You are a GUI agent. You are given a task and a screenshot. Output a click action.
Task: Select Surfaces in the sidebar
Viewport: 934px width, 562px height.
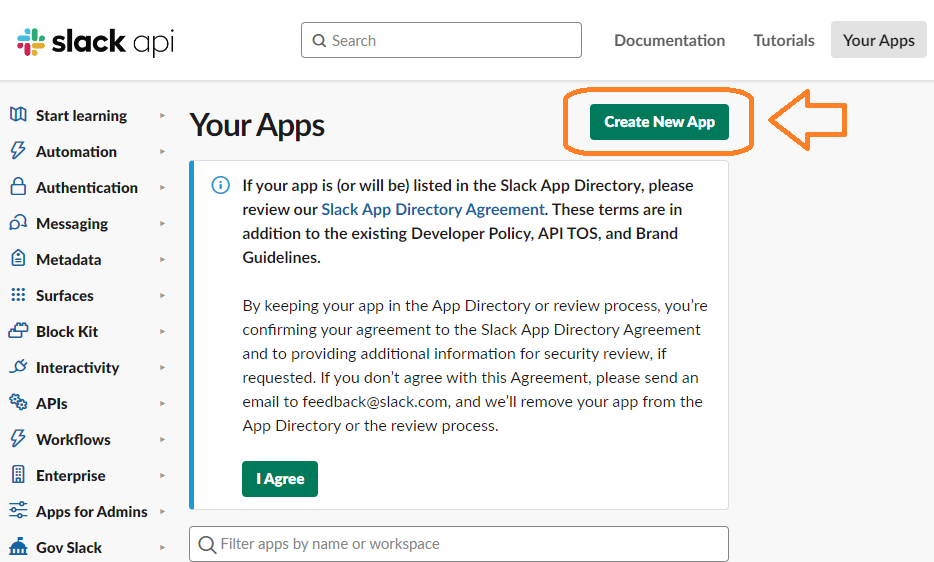tap(65, 296)
